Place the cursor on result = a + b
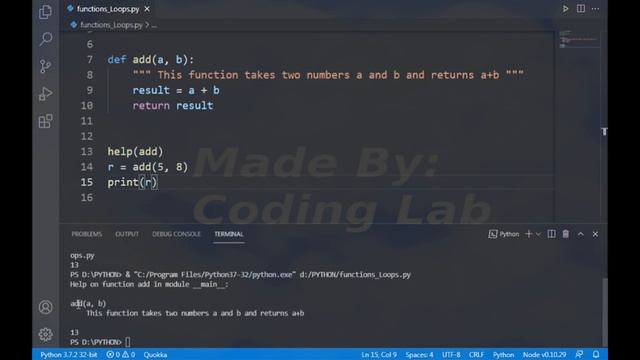This screenshot has height=360, width=640. 176,90
